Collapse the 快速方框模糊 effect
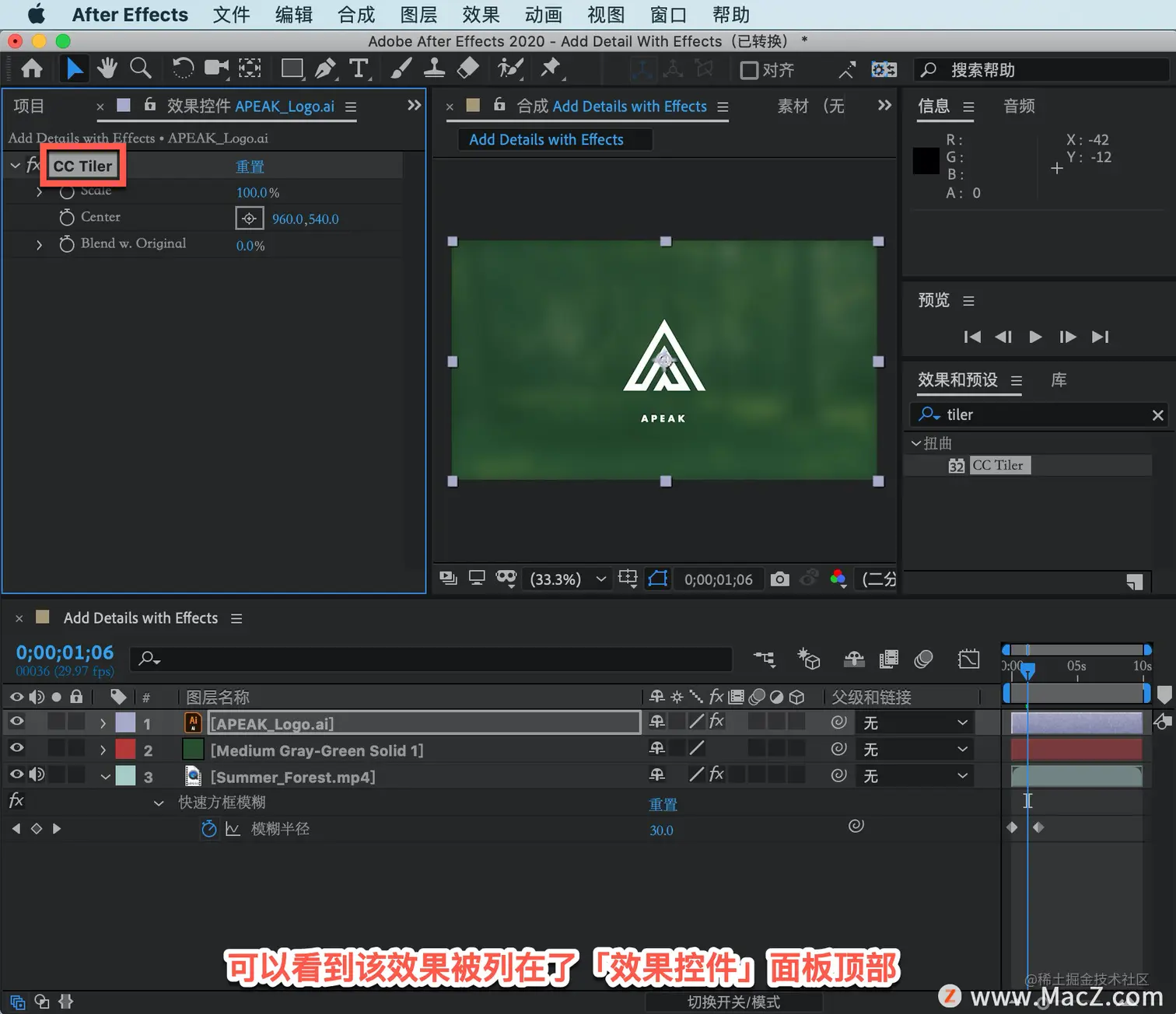The height and width of the screenshot is (1014, 1176). pos(159,802)
